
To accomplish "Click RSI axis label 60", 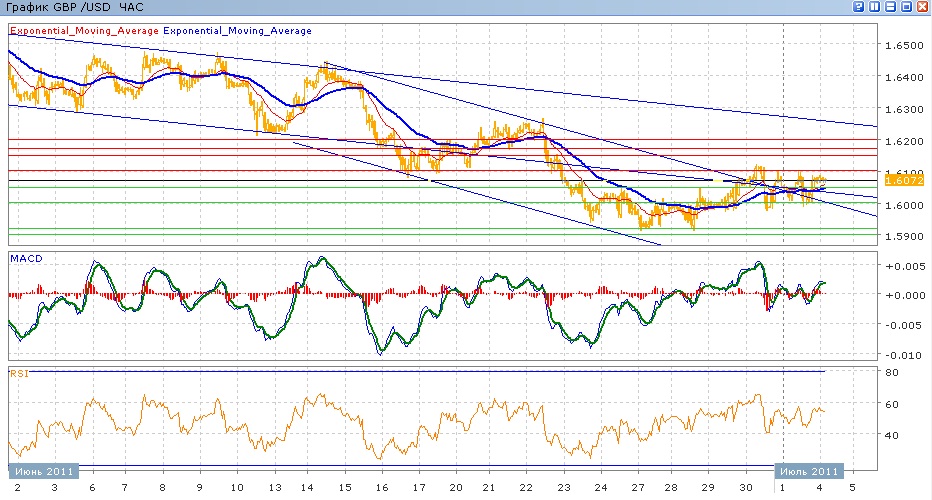I will point(892,405).
